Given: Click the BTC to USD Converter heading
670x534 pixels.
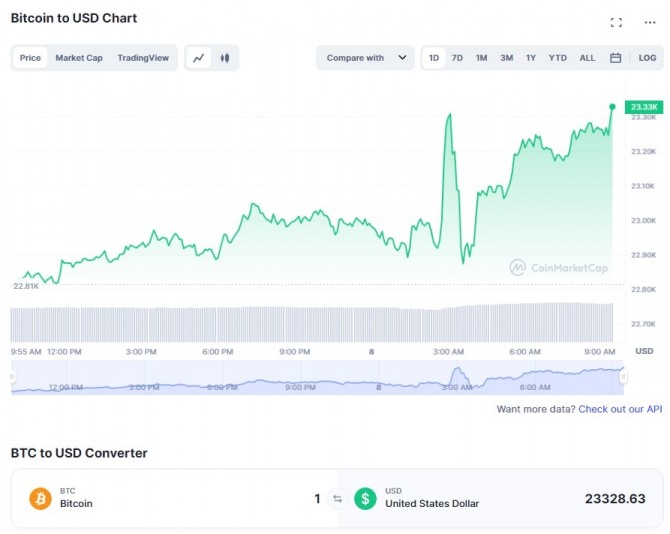Looking at the screenshot, I should click(79, 453).
